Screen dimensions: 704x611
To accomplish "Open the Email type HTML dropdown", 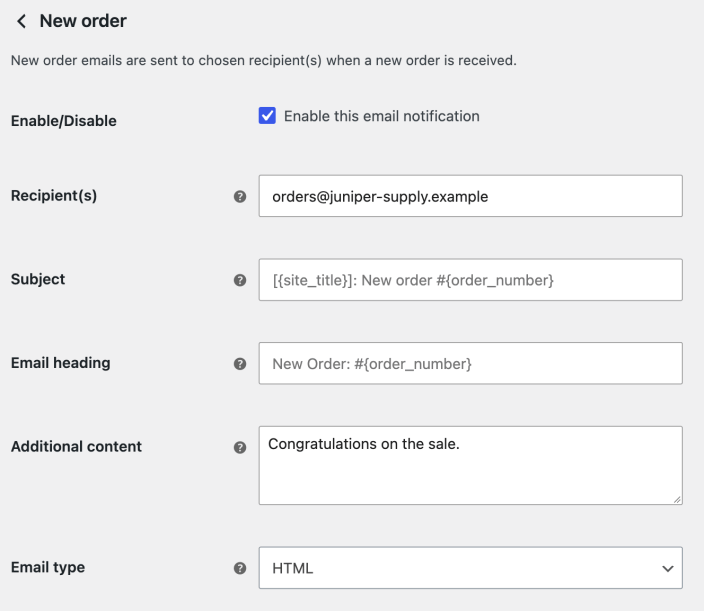I will [471, 567].
